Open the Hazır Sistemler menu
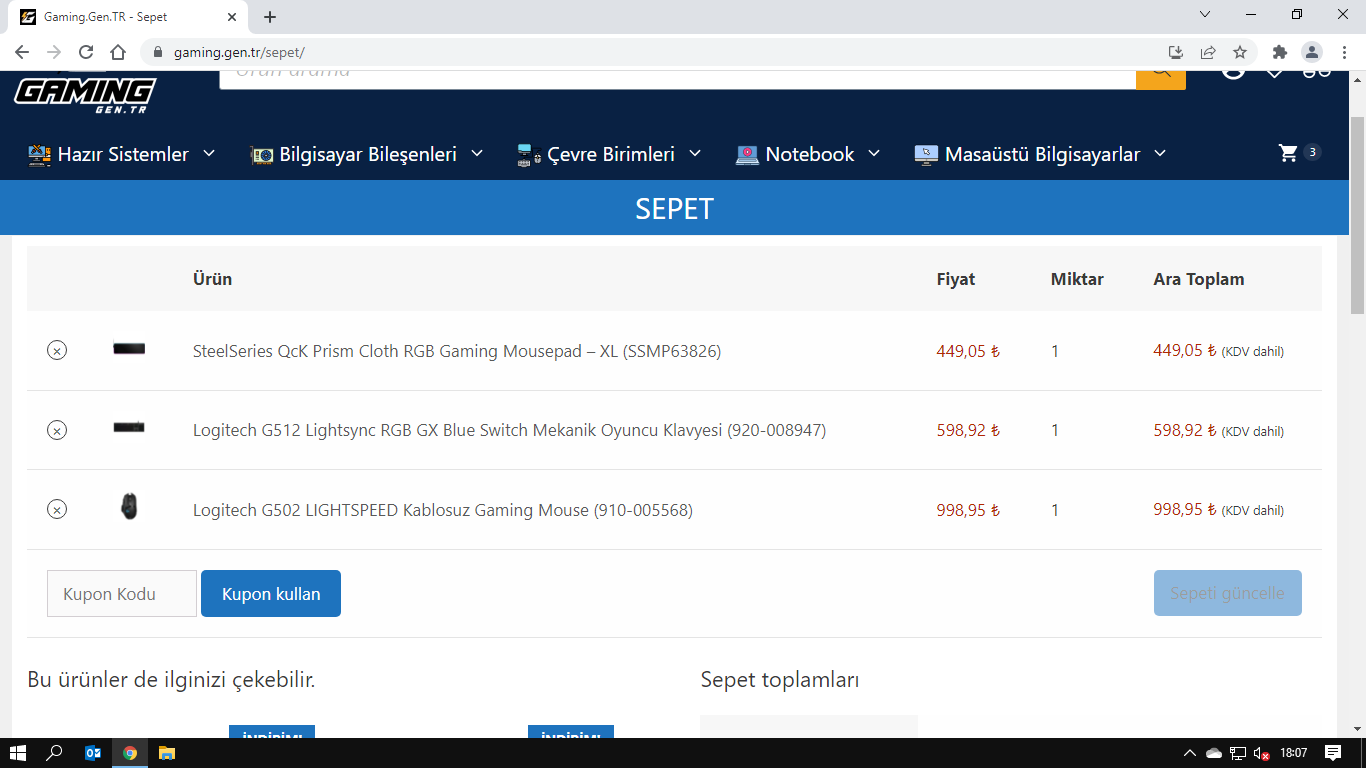 [x=122, y=154]
